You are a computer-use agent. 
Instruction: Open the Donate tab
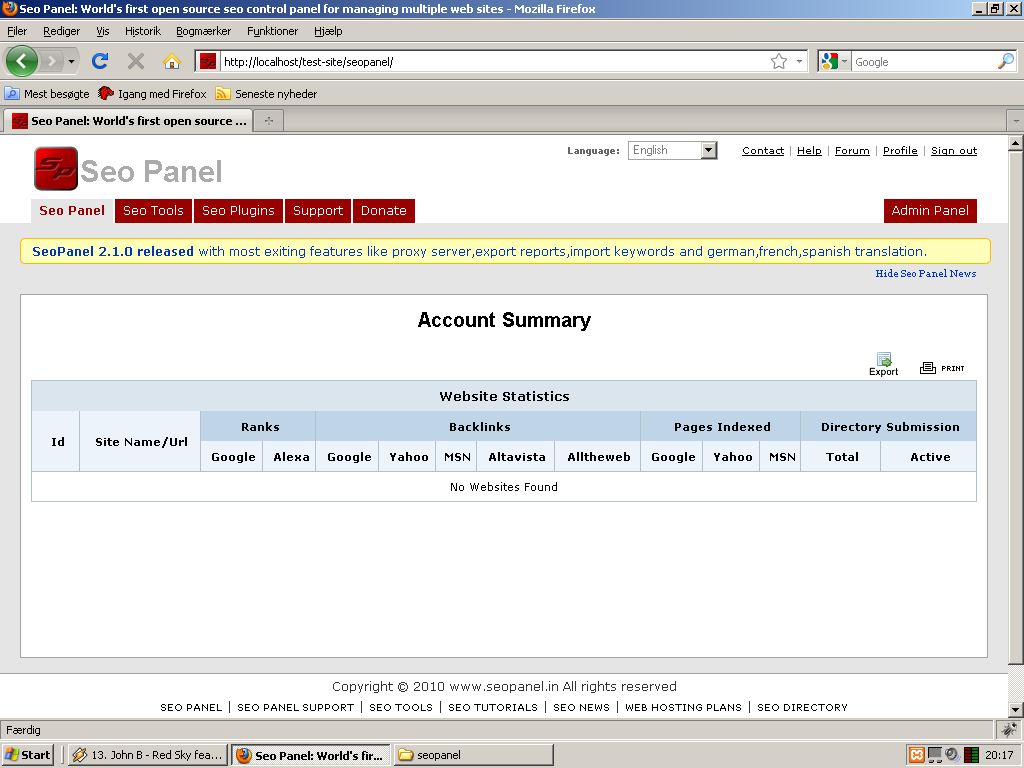(x=384, y=211)
